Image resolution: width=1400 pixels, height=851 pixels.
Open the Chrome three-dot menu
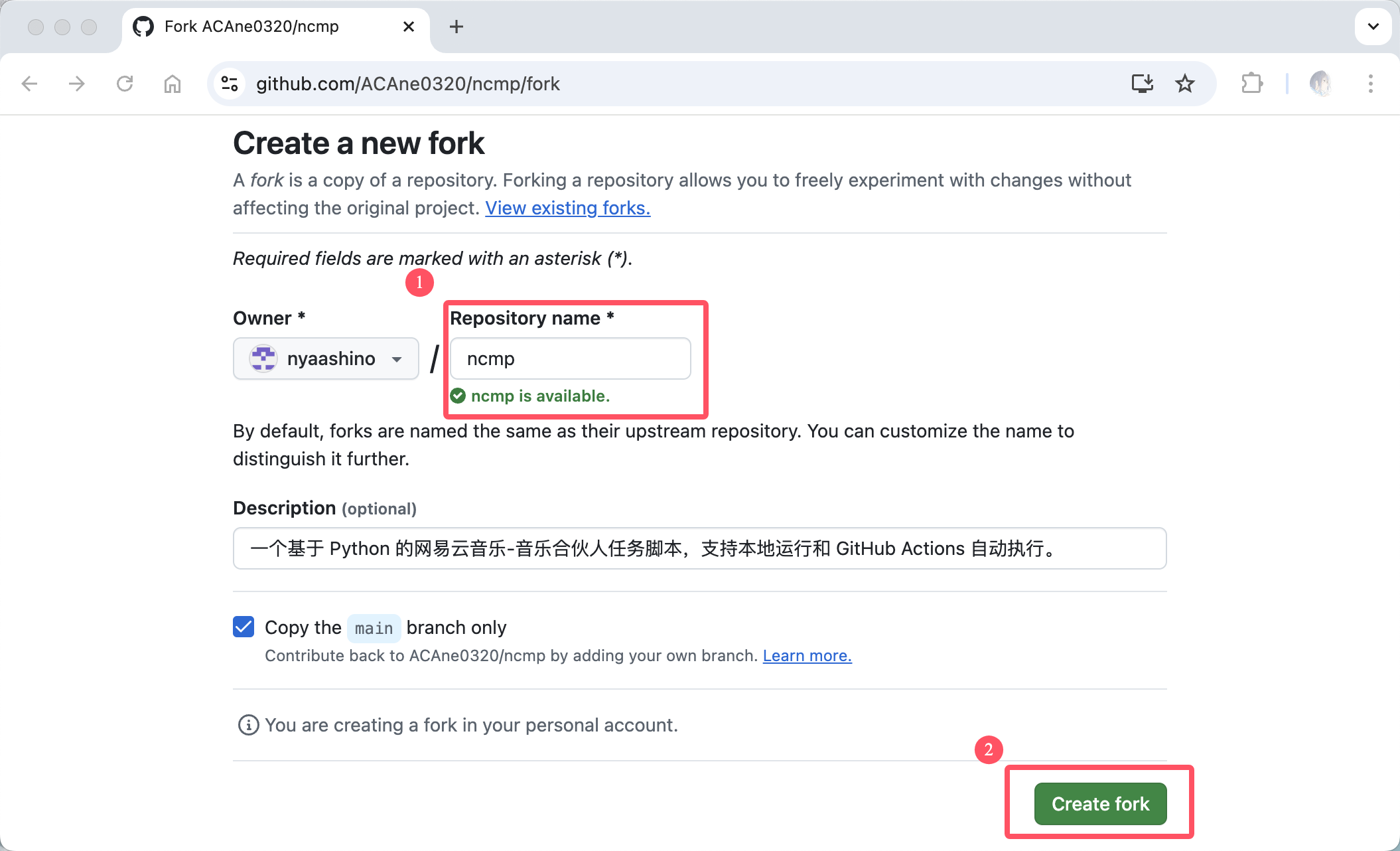point(1370,84)
